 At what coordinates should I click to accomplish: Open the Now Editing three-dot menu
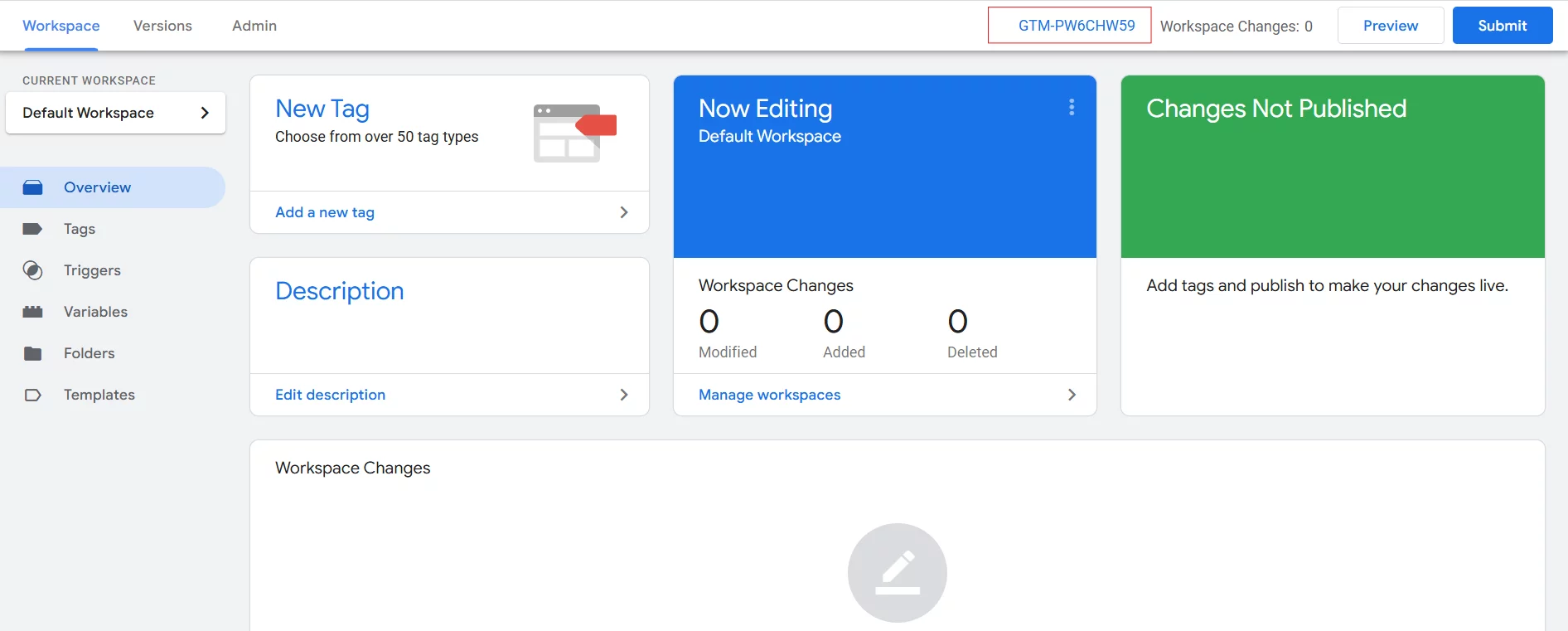point(1072,107)
